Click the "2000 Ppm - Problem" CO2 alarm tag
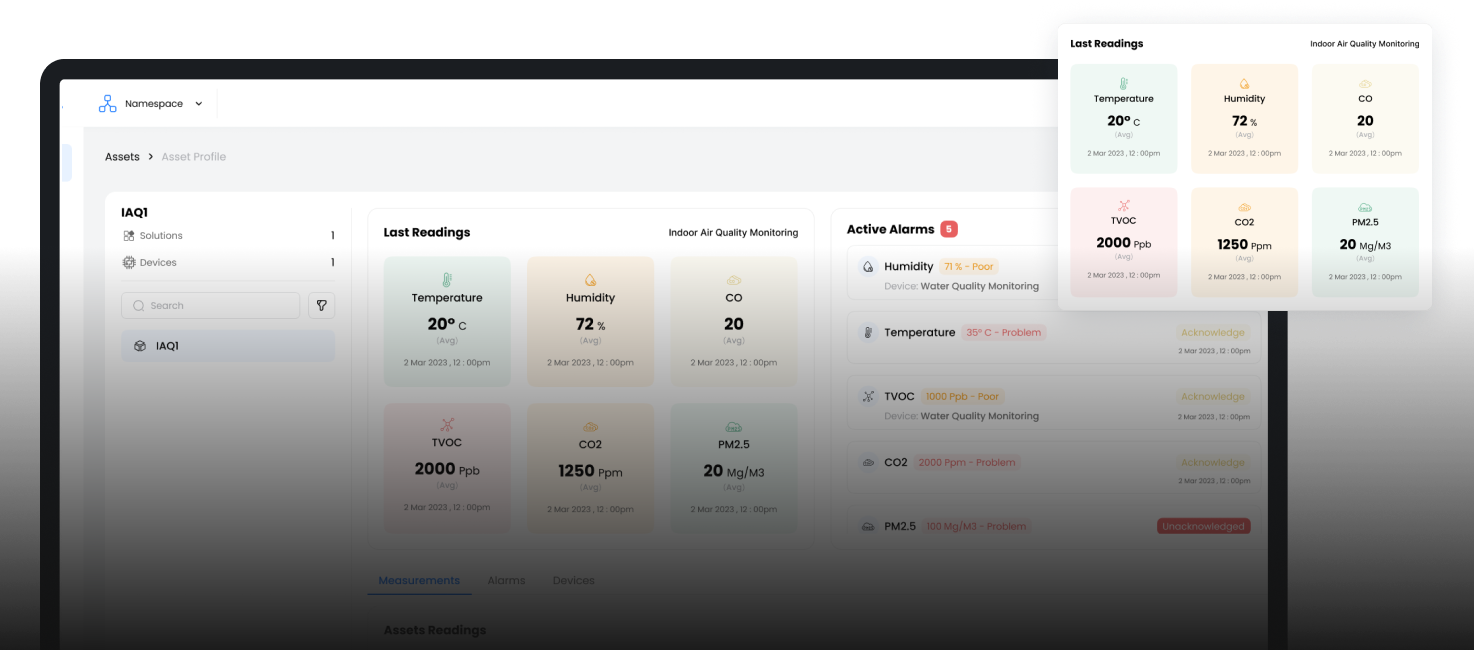The width and height of the screenshot is (1474, 650). tap(967, 463)
